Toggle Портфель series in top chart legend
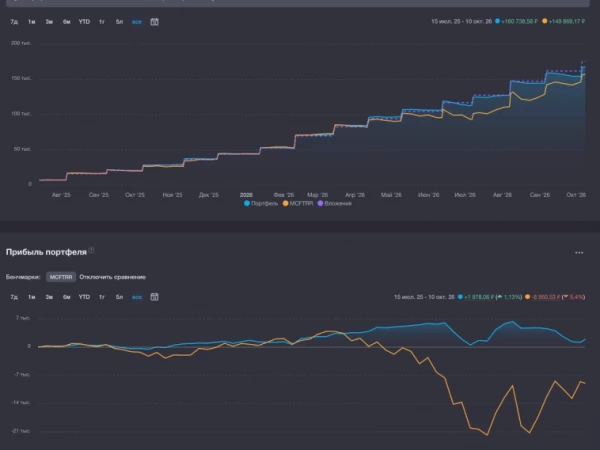The width and height of the screenshot is (600, 450). [261, 203]
